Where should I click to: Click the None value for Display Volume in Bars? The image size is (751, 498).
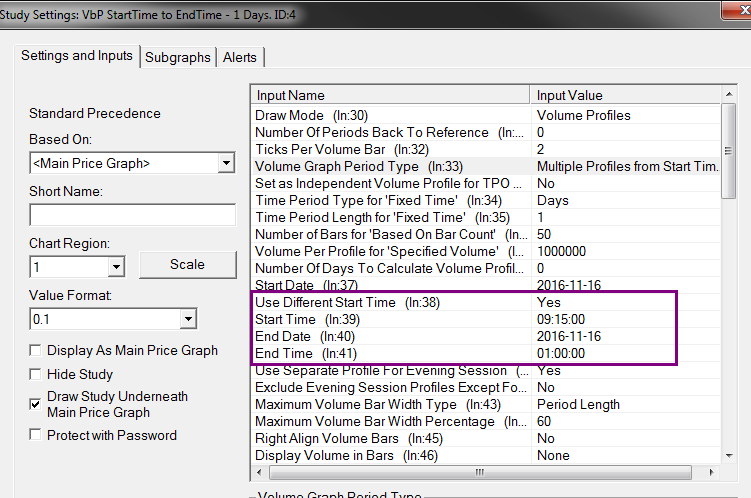tap(626, 455)
